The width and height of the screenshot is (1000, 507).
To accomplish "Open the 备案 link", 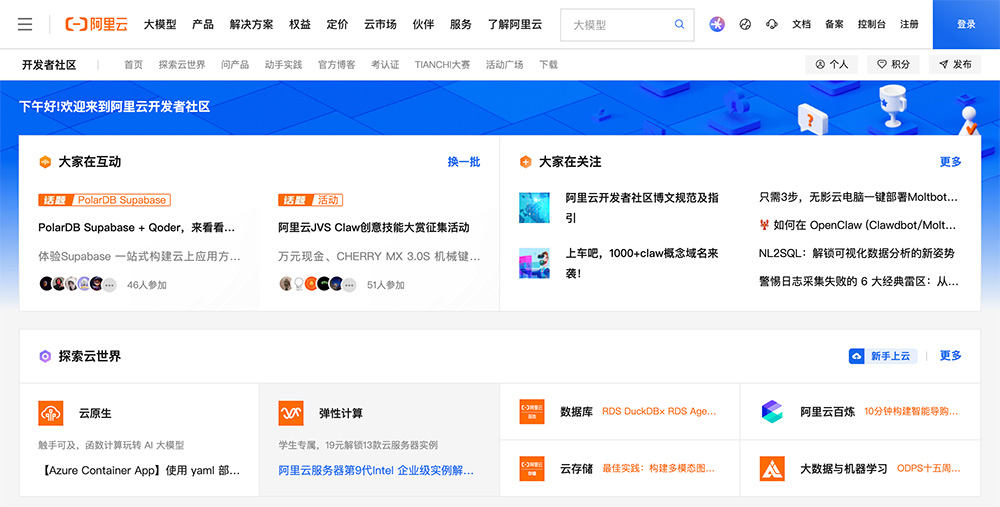I will pos(834,24).
